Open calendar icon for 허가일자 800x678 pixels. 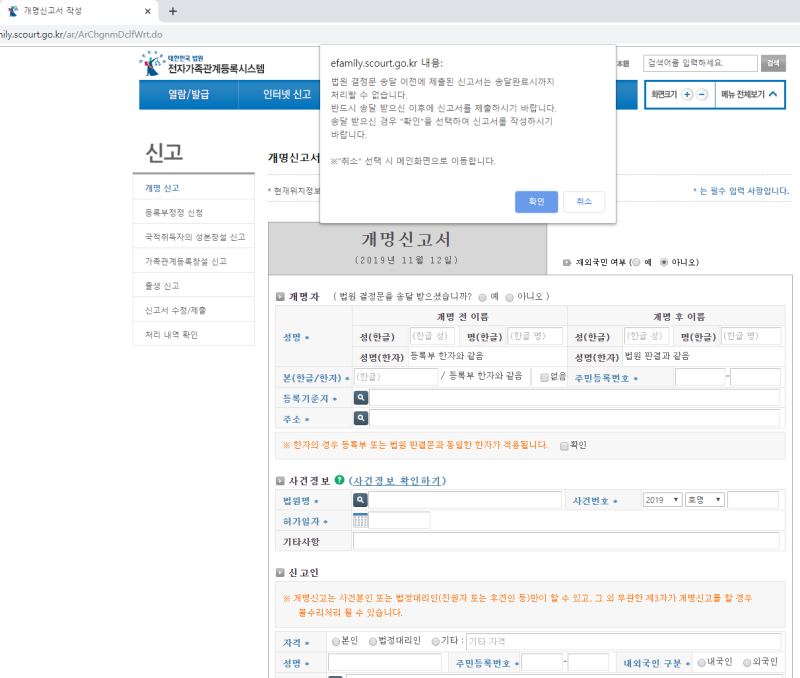click(360, 521)
